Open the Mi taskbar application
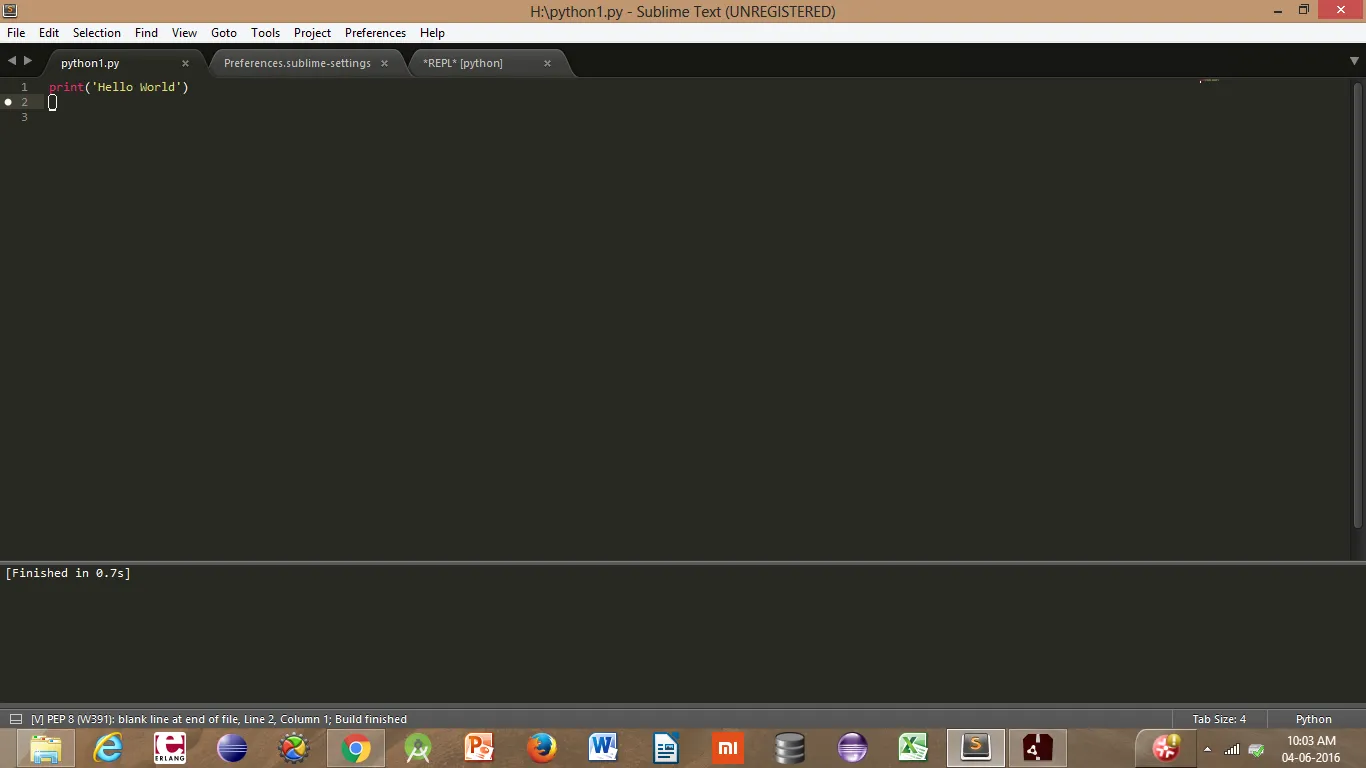This screenshot has height=768, width=1366. coord(728,748)
